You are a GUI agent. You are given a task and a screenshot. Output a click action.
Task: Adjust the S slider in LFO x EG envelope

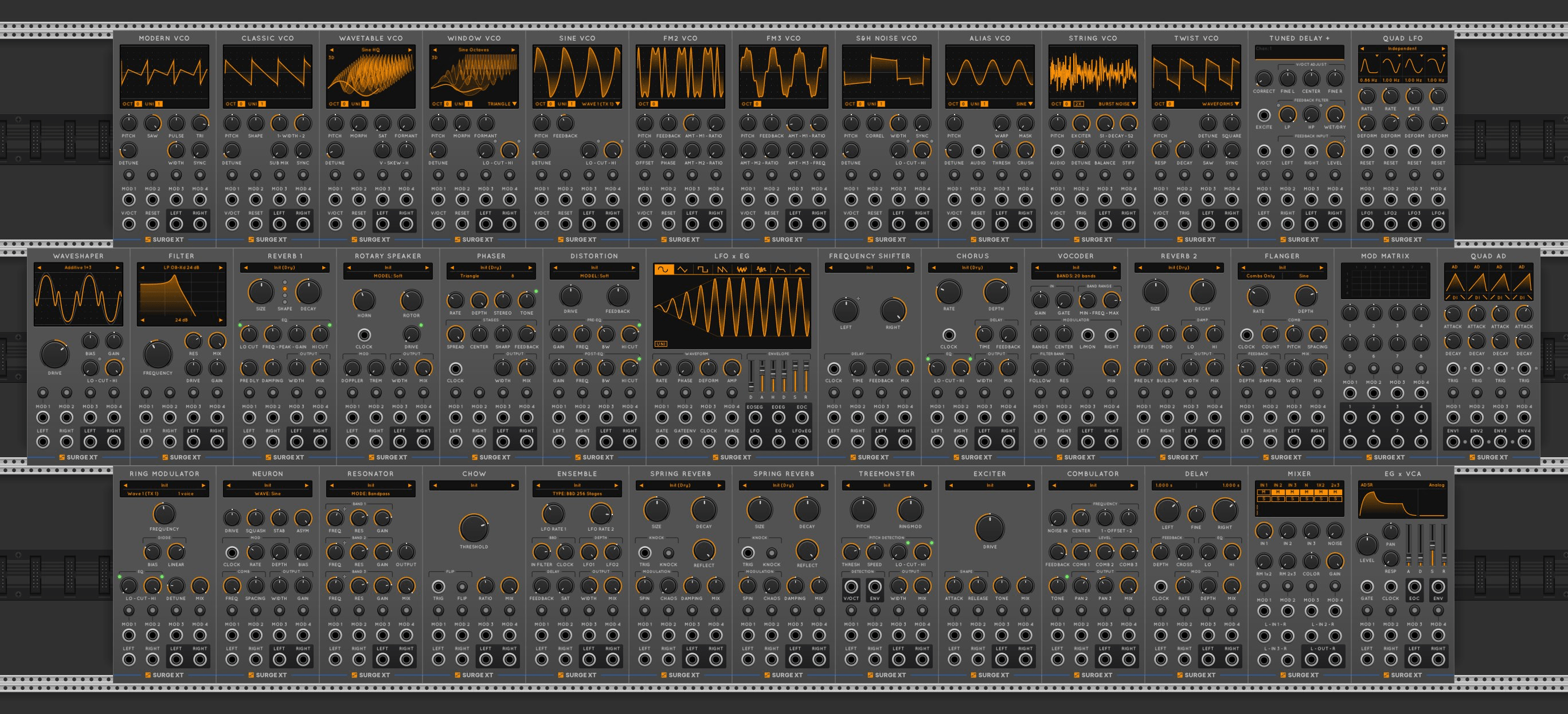point(796,366)
